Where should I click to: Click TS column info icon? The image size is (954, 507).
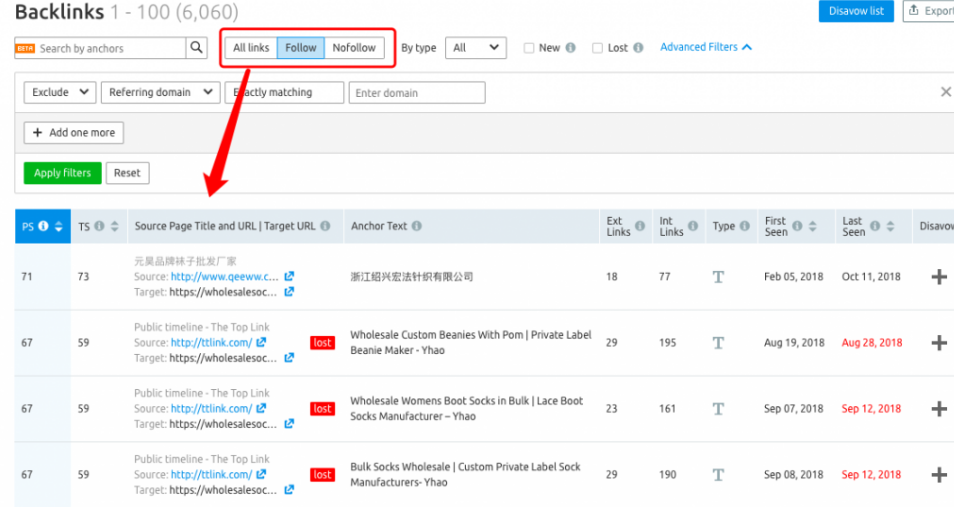click(x=99, y=226)
